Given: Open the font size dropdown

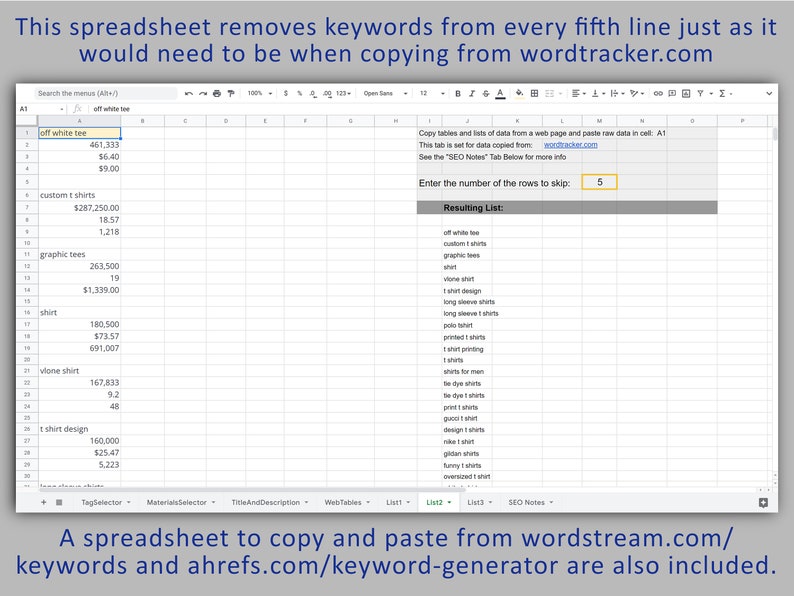Looking at the screenshot, I should (432, 93).
